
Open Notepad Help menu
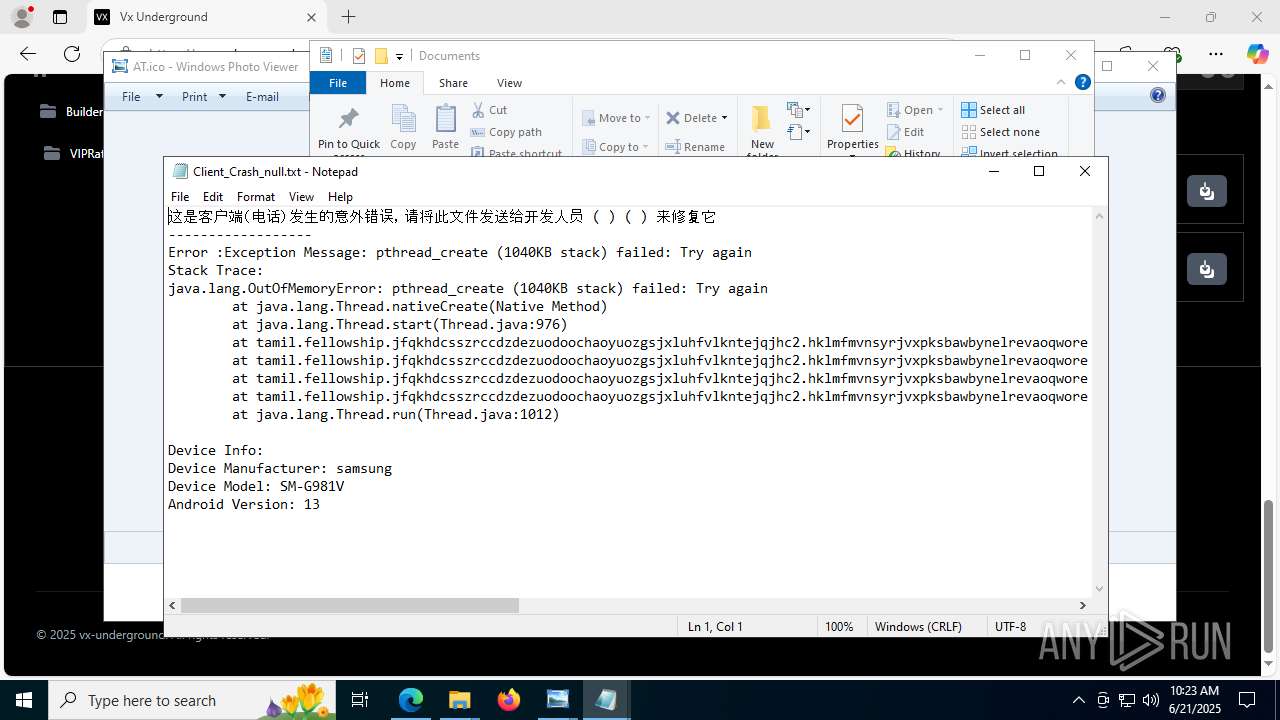(x=340, y=197)
